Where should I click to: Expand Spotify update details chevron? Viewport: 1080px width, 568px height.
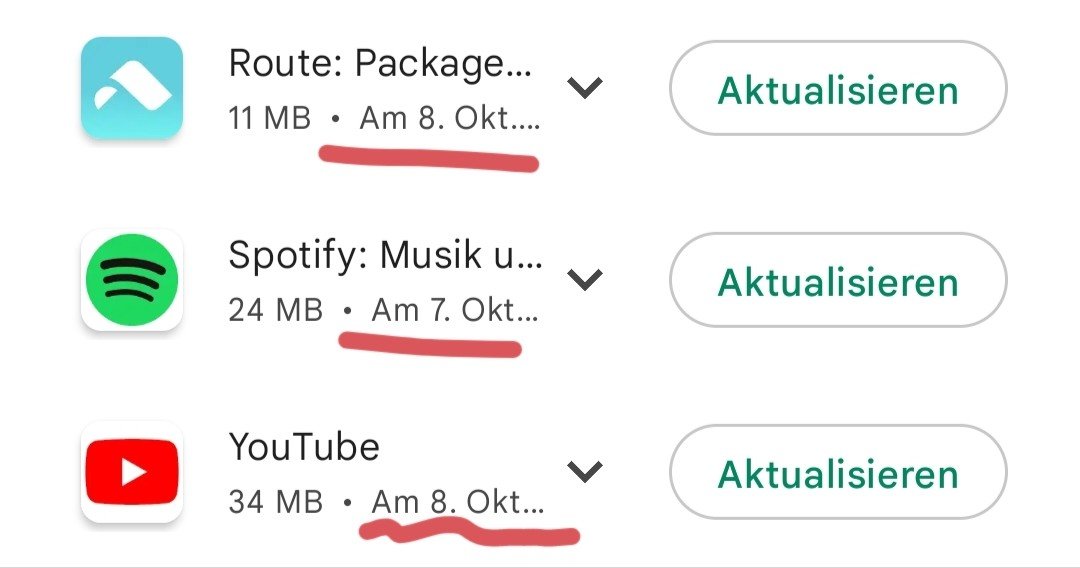(585, 279)
